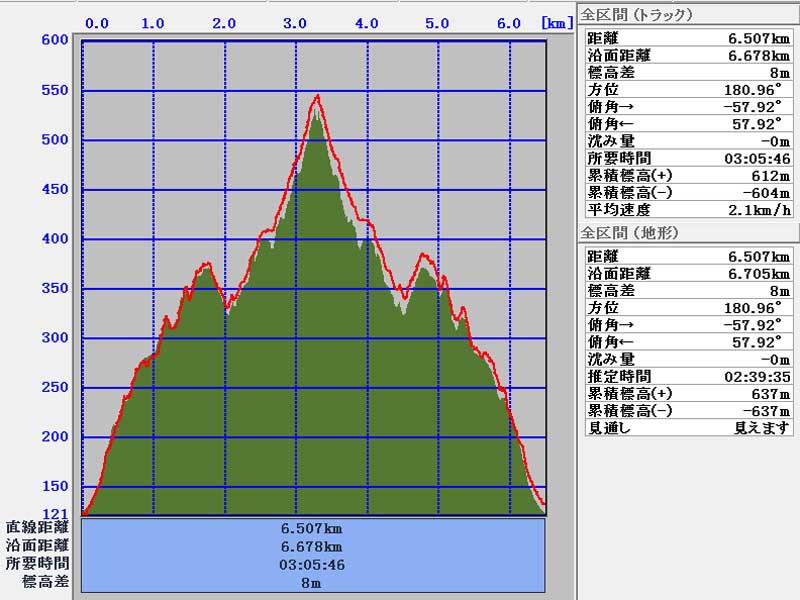Click the 6.0 km mark on distance axis
Image resolution: width=800 pixels, height=600 pixels.
click(x=508, y=23)
